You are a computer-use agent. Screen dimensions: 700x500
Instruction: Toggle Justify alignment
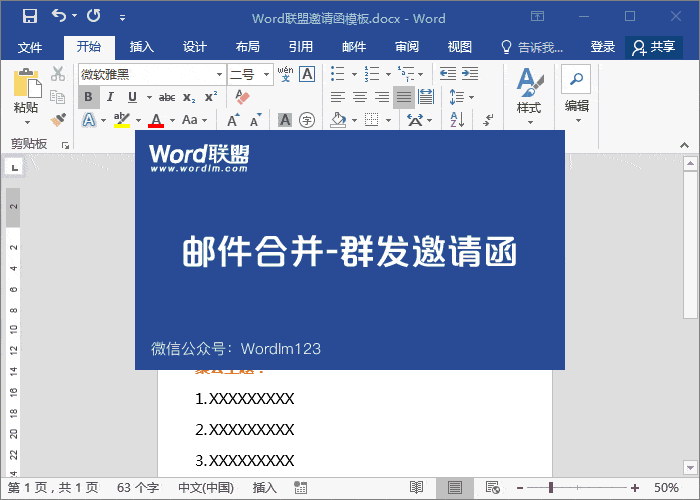(404, 97)
